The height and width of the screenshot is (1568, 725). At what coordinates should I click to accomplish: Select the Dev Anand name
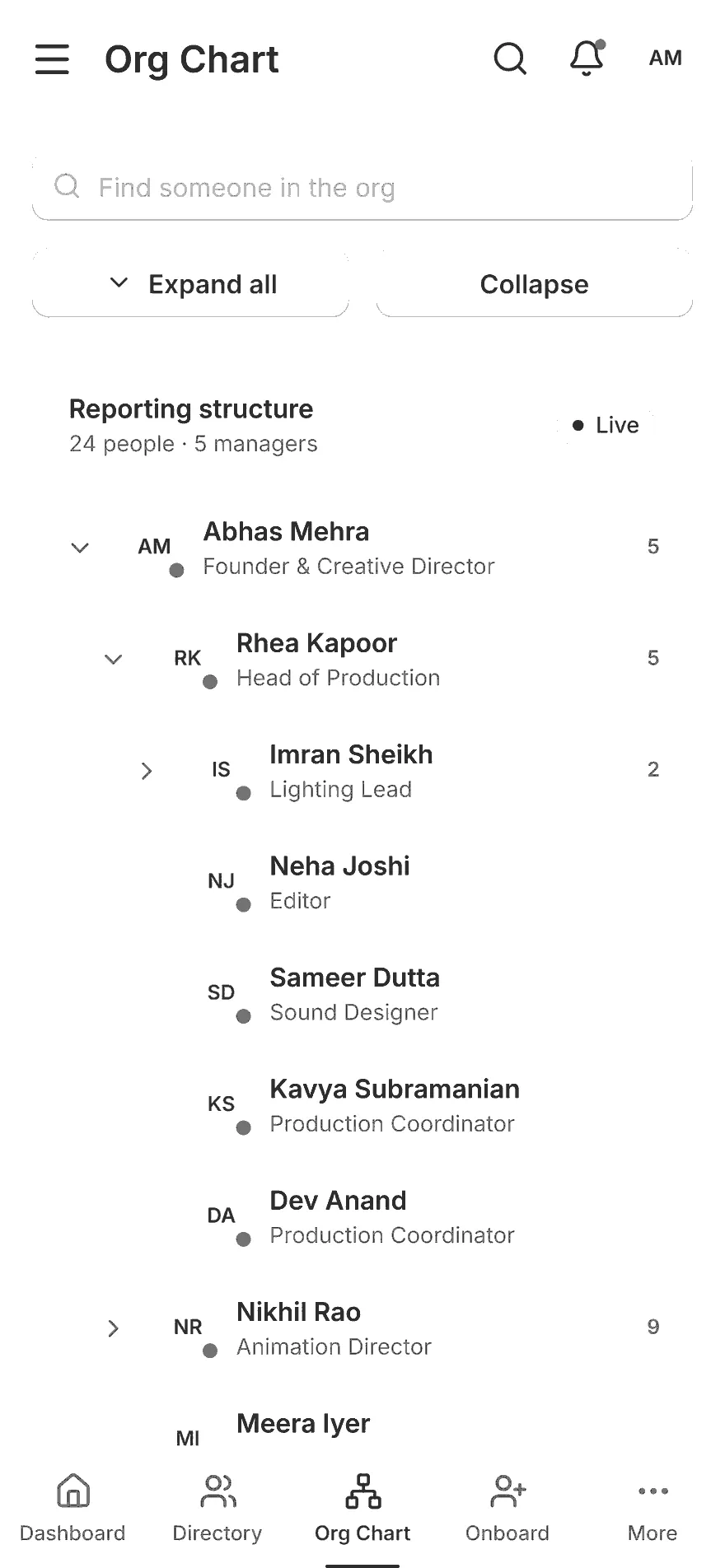coord(338,1201)
